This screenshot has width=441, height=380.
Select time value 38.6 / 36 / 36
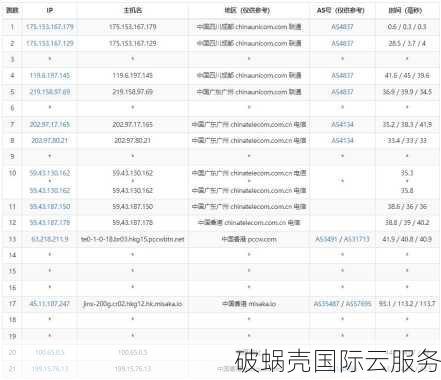point(407,206)
